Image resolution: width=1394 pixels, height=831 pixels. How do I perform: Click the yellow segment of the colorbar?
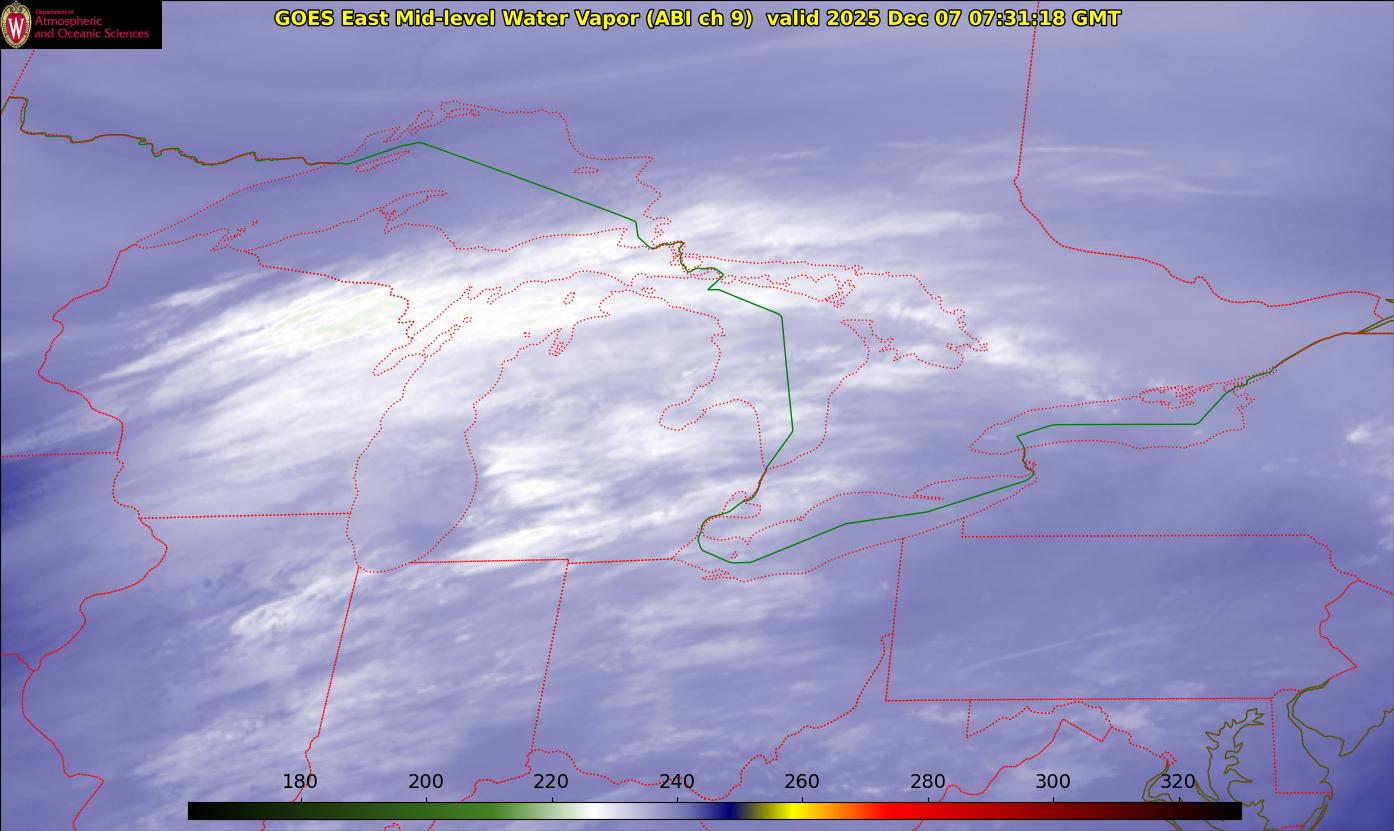(790, 811)
